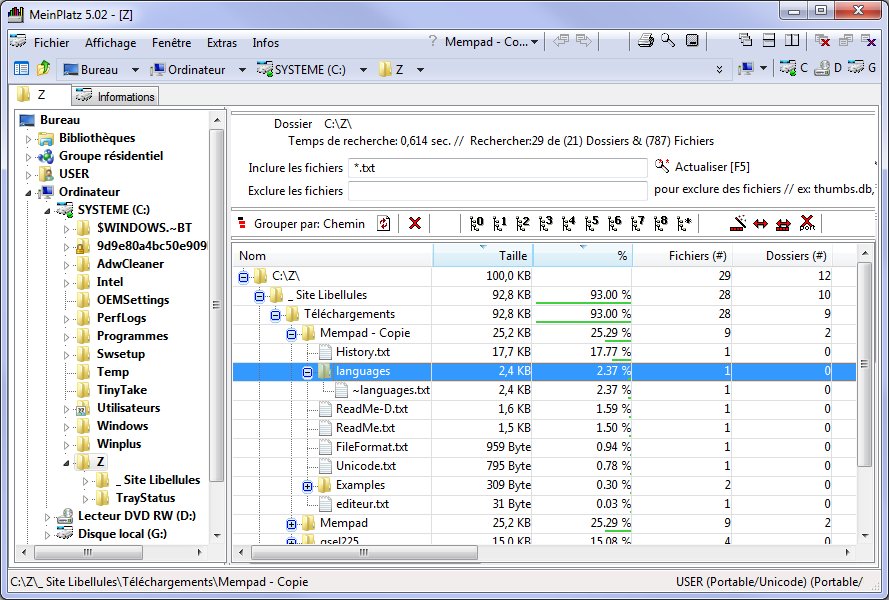The image size is (889, 600).
Task: Open the Mempad - Co... dropdown
Action: 492,41
